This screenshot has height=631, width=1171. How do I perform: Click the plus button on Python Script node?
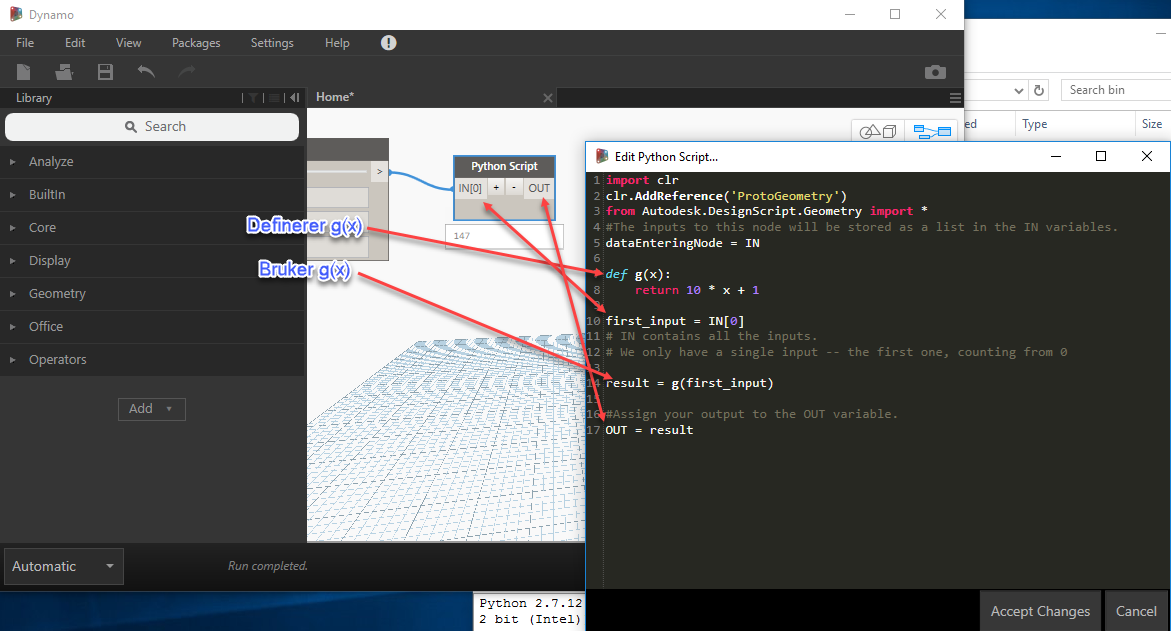click(496, 188)
